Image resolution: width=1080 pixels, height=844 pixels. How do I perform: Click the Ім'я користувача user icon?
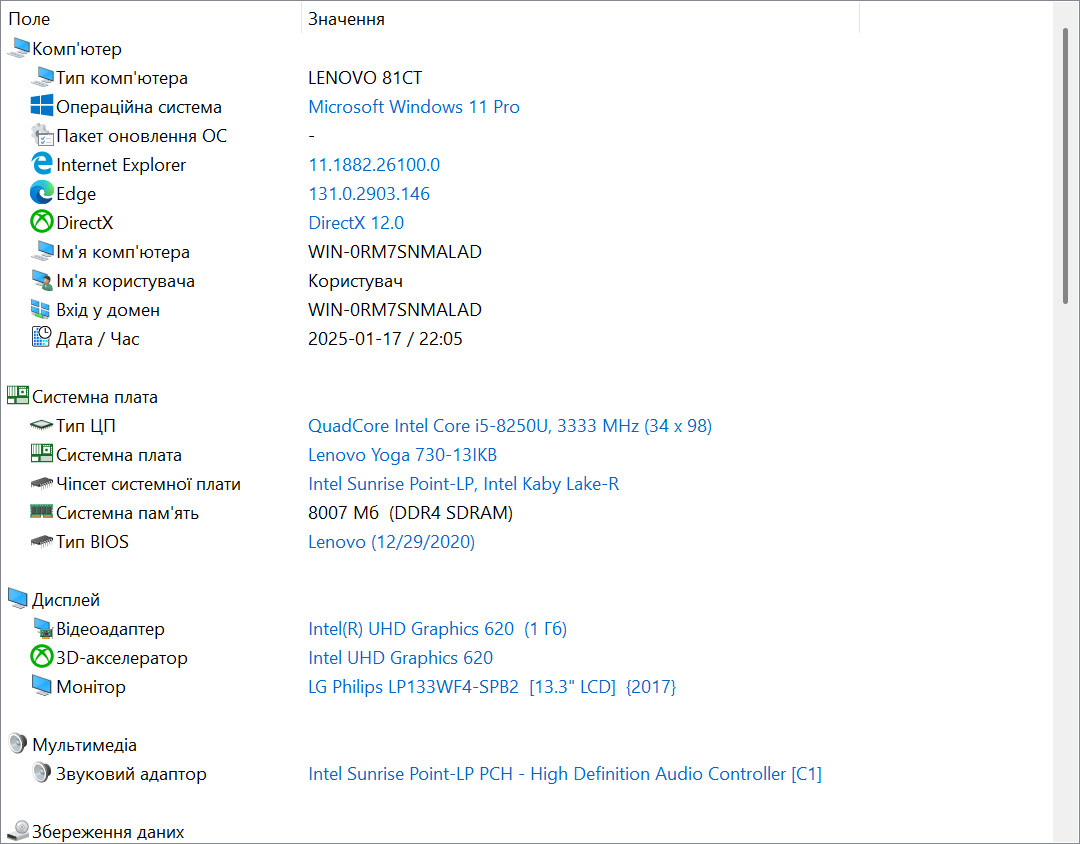[x=42, y=280]
